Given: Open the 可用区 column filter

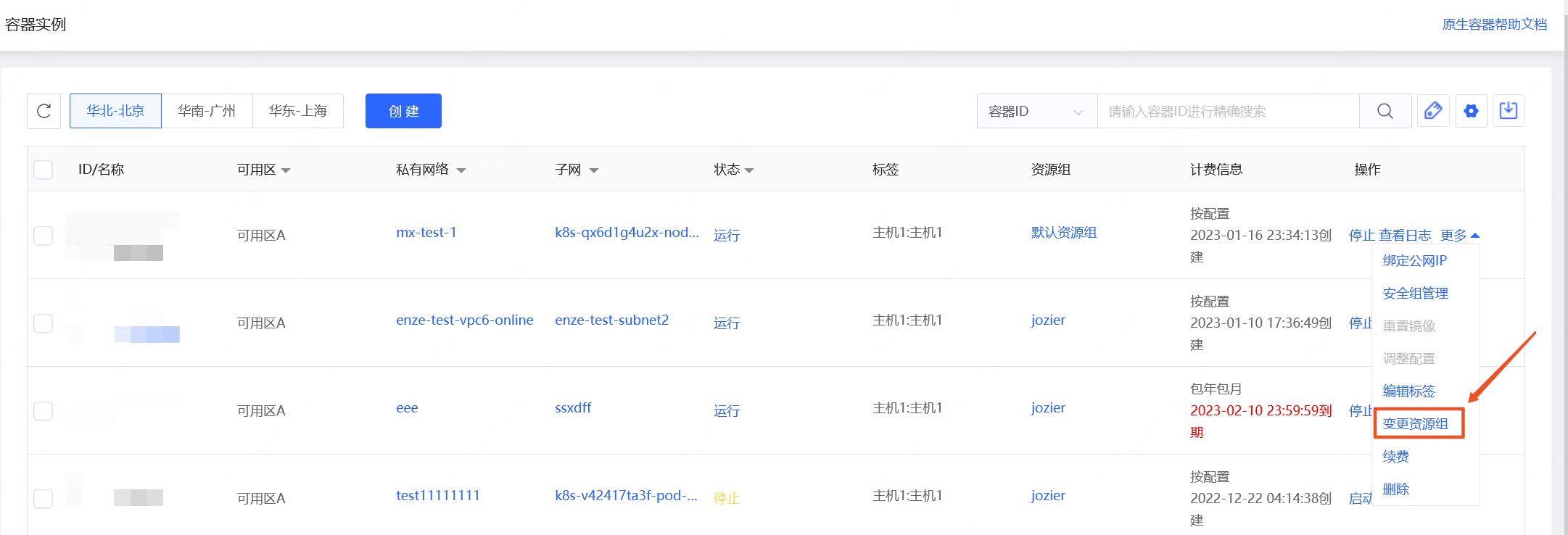Looking at the screenshot, I should 285,170.
